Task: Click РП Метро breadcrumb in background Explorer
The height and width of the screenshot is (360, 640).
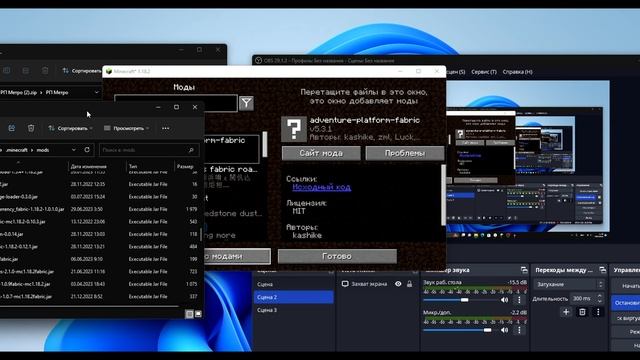Action: pyautogui.click(x=57, y=92)
